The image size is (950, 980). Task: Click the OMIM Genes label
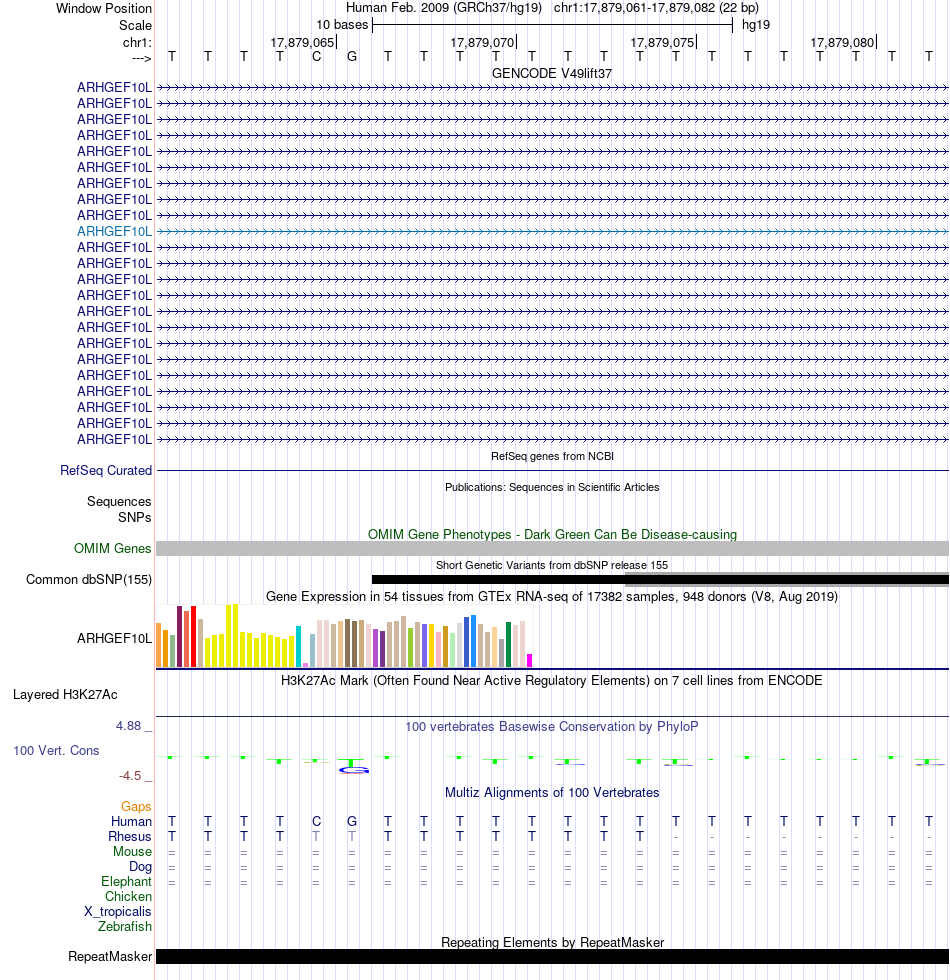tap(112, 549)
